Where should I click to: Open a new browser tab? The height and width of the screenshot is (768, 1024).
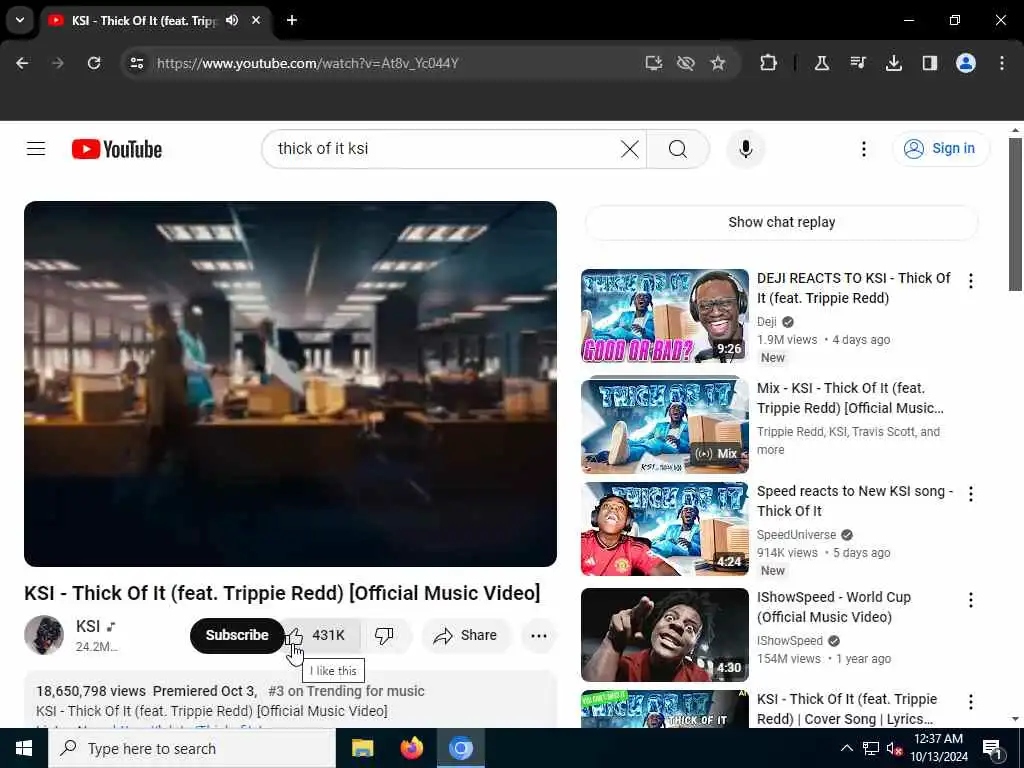point(292,20)
